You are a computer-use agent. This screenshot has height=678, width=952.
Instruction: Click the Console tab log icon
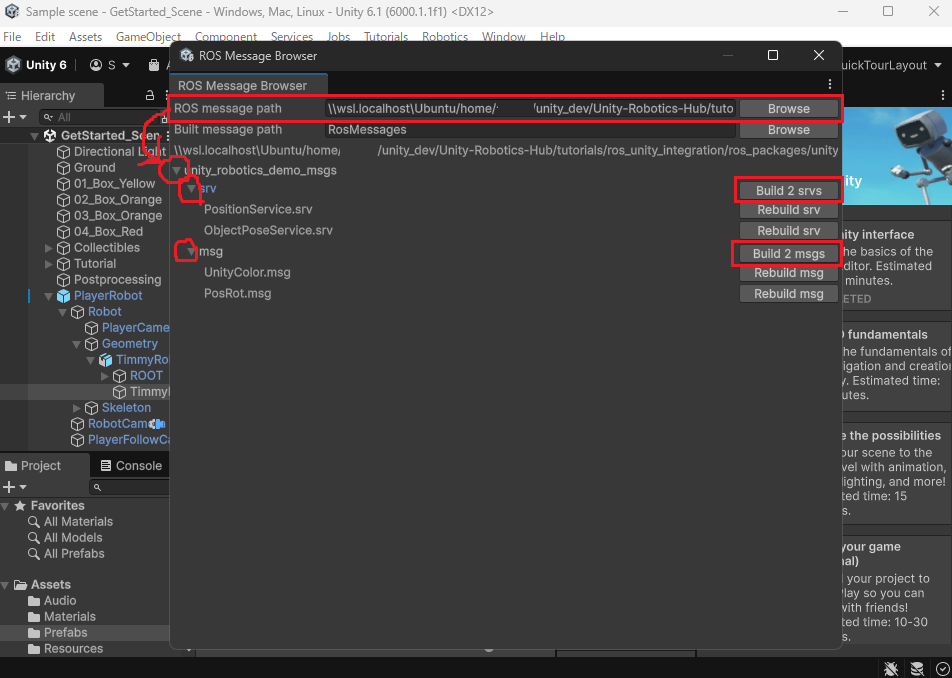[106, 466]
